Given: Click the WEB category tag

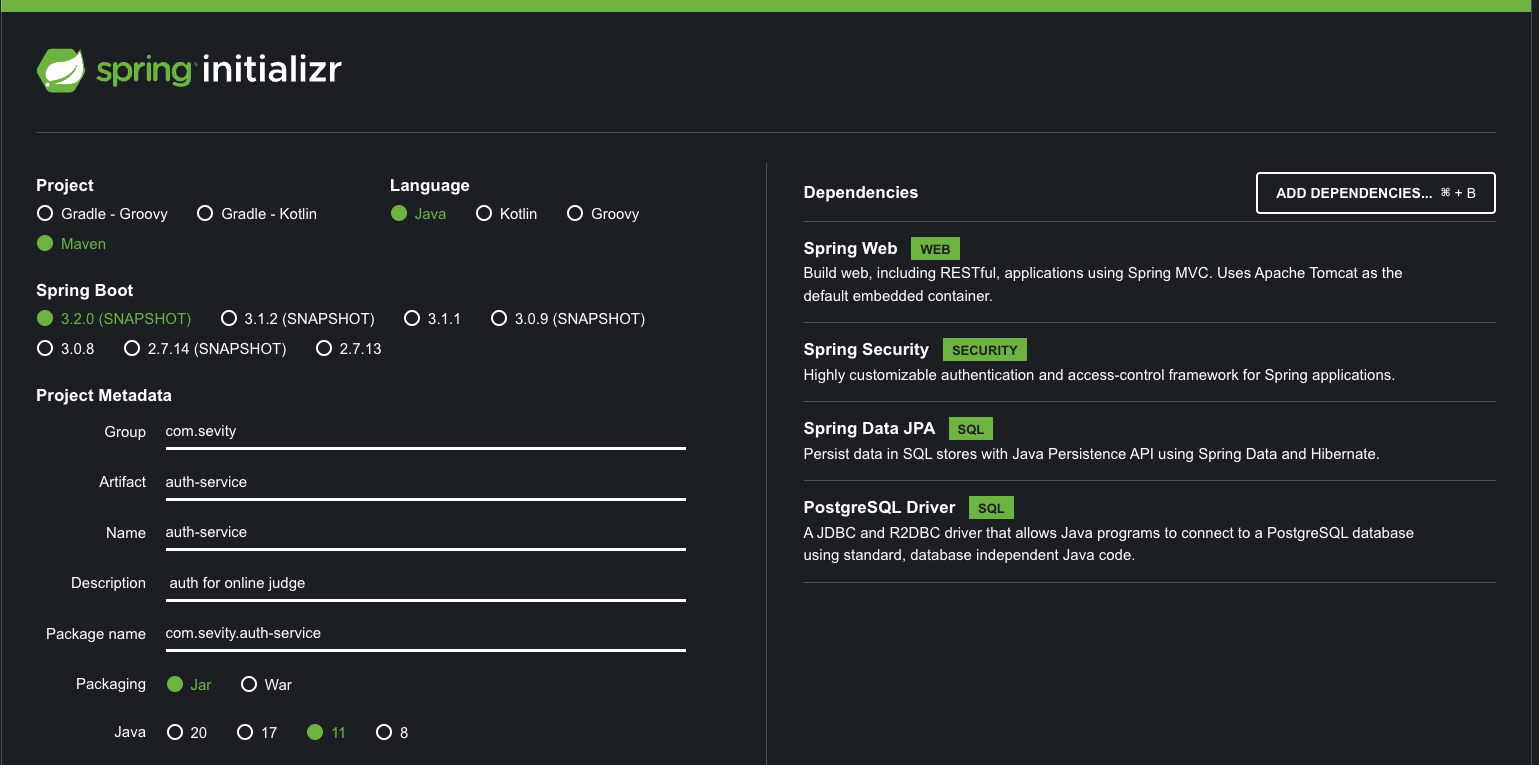Looking at the screenshot, I should coord(935,249).
